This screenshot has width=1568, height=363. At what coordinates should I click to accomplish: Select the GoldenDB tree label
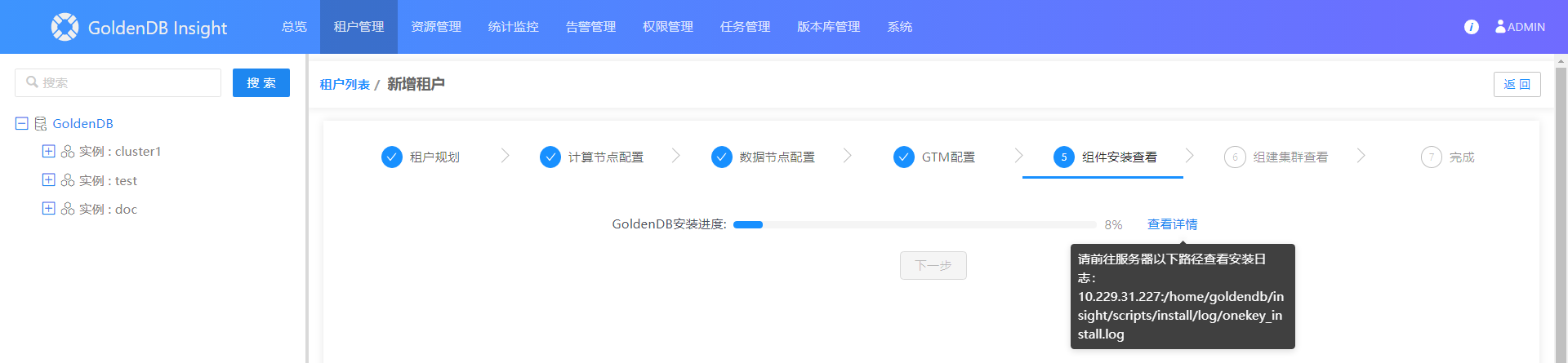point(82,124)
